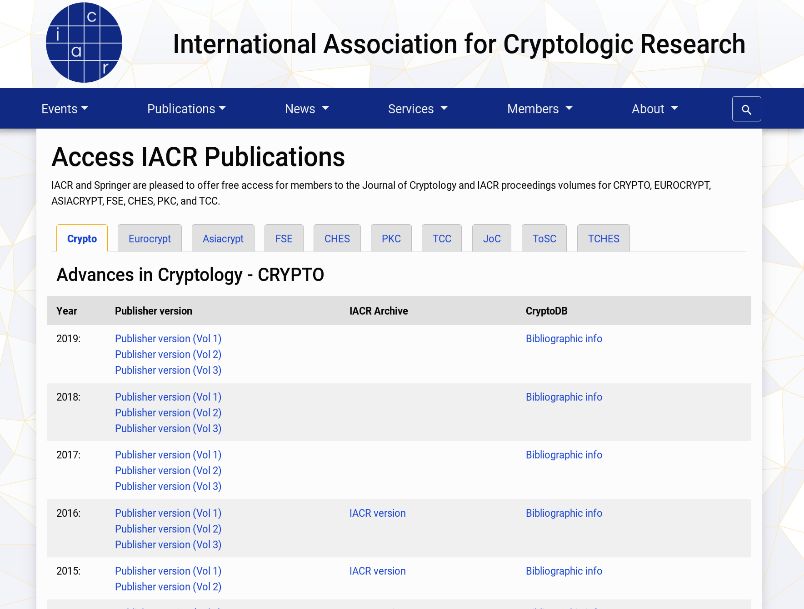Click the 2019: year cell

point(69,338)
